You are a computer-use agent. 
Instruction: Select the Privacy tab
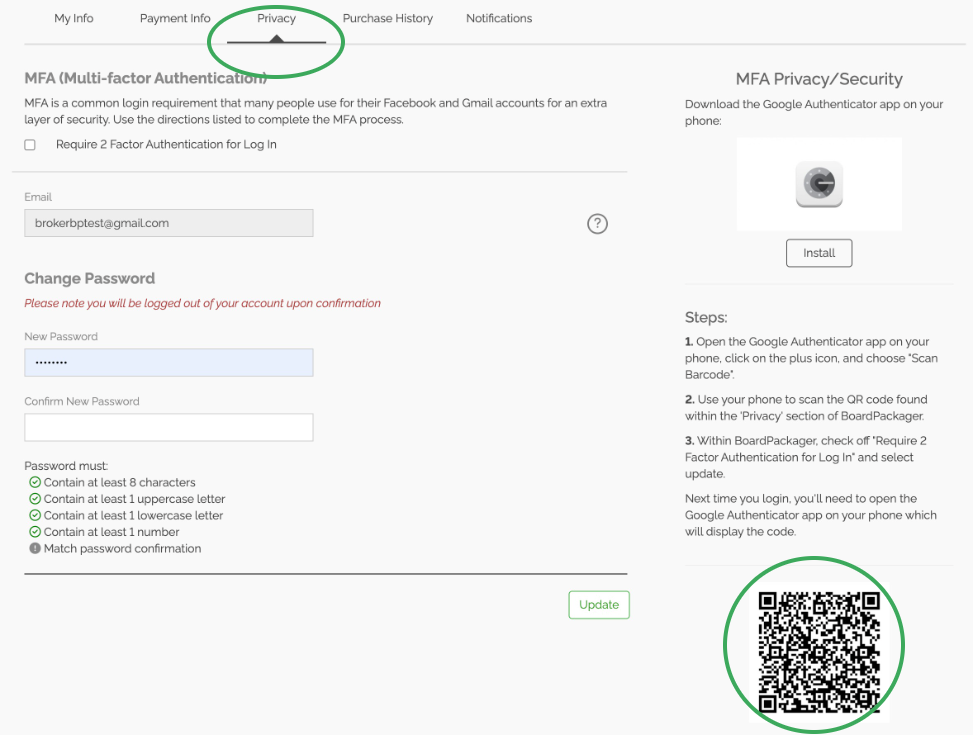pos(276,19)
